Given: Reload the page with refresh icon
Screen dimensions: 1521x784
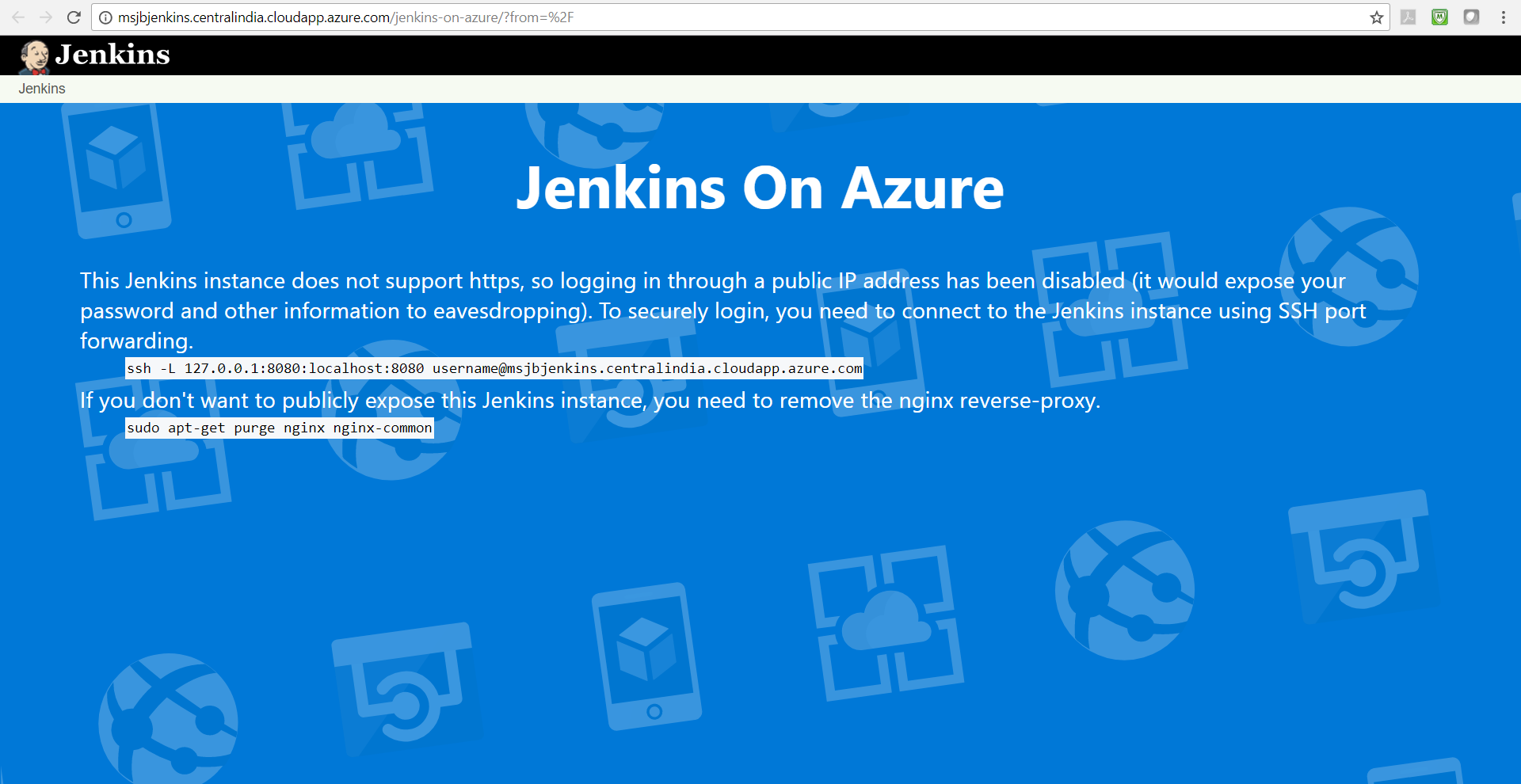Looking at the screenshot, I should [74, 17].
